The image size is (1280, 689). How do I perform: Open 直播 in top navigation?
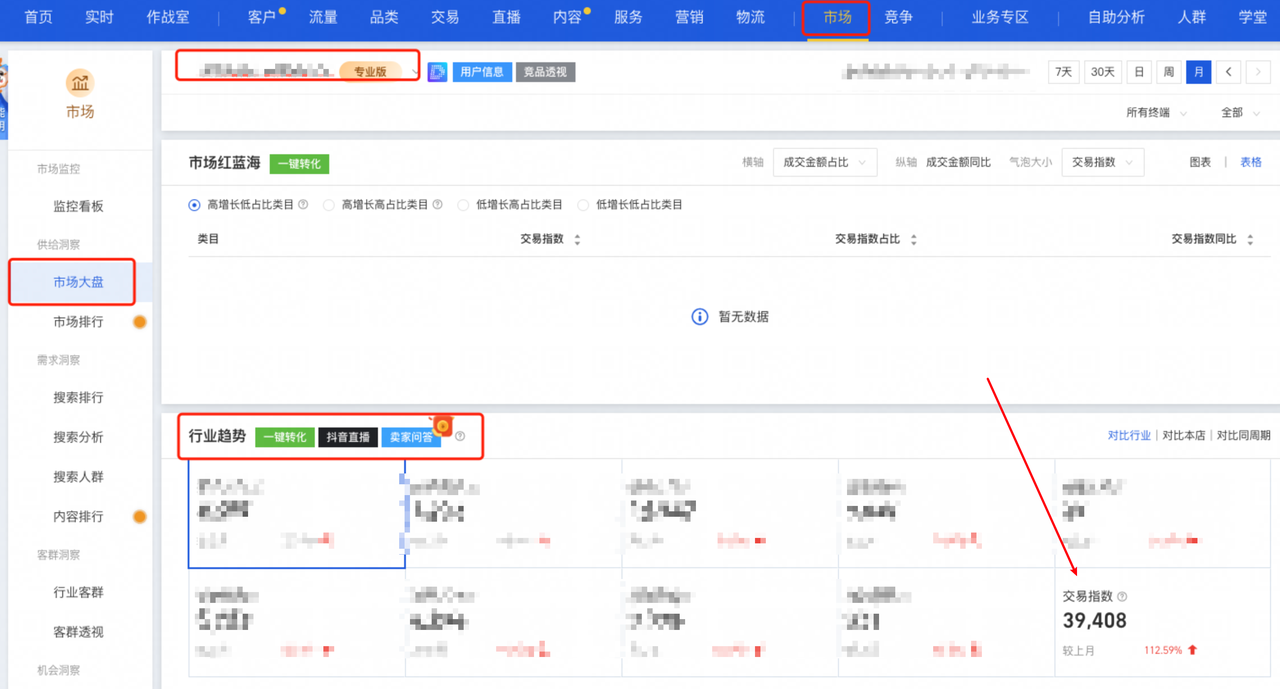pos(506,18)
